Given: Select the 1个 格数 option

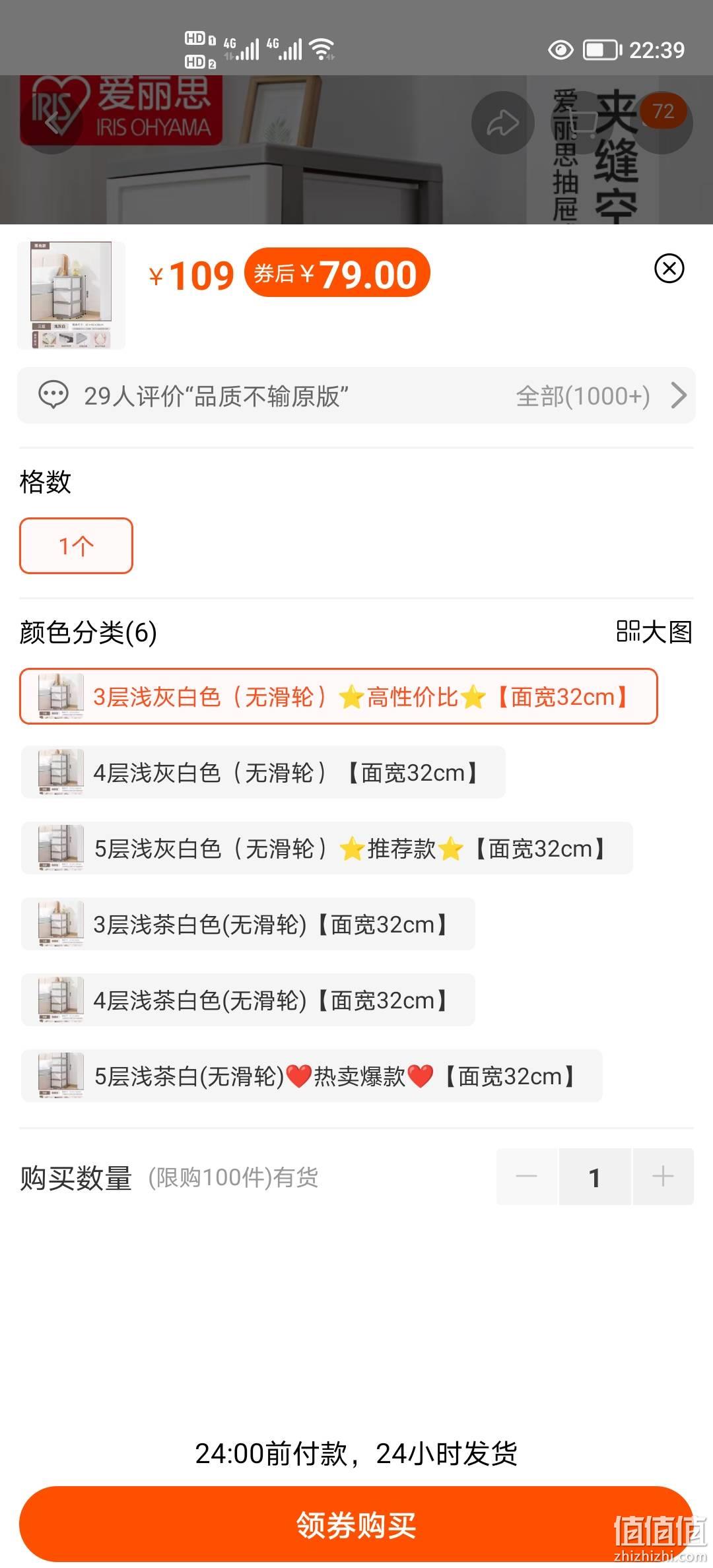Looking at the screenshot, I should [76, 546].
